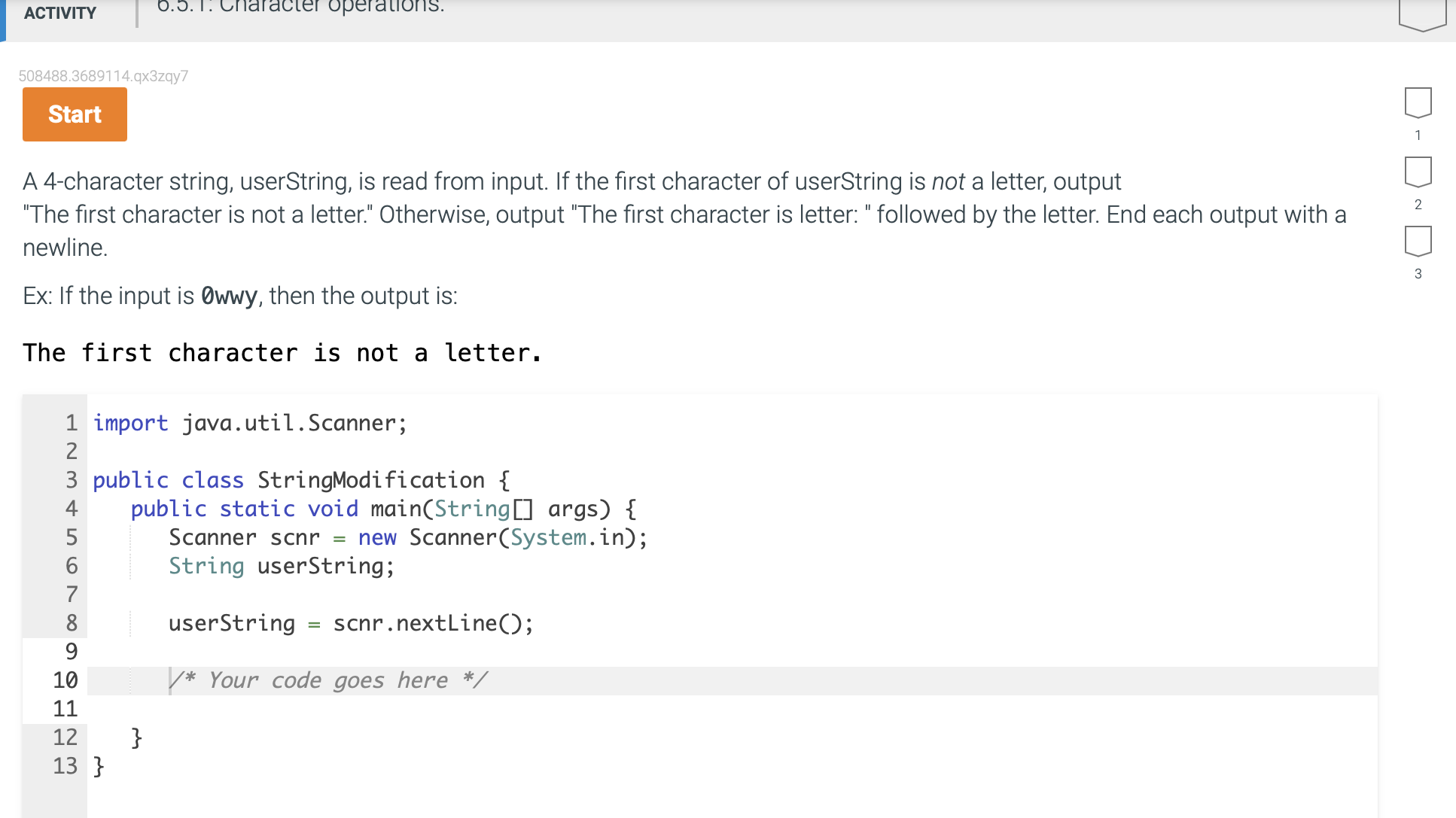Click the import java.util.Scanner line

click(x=249, y=423)
